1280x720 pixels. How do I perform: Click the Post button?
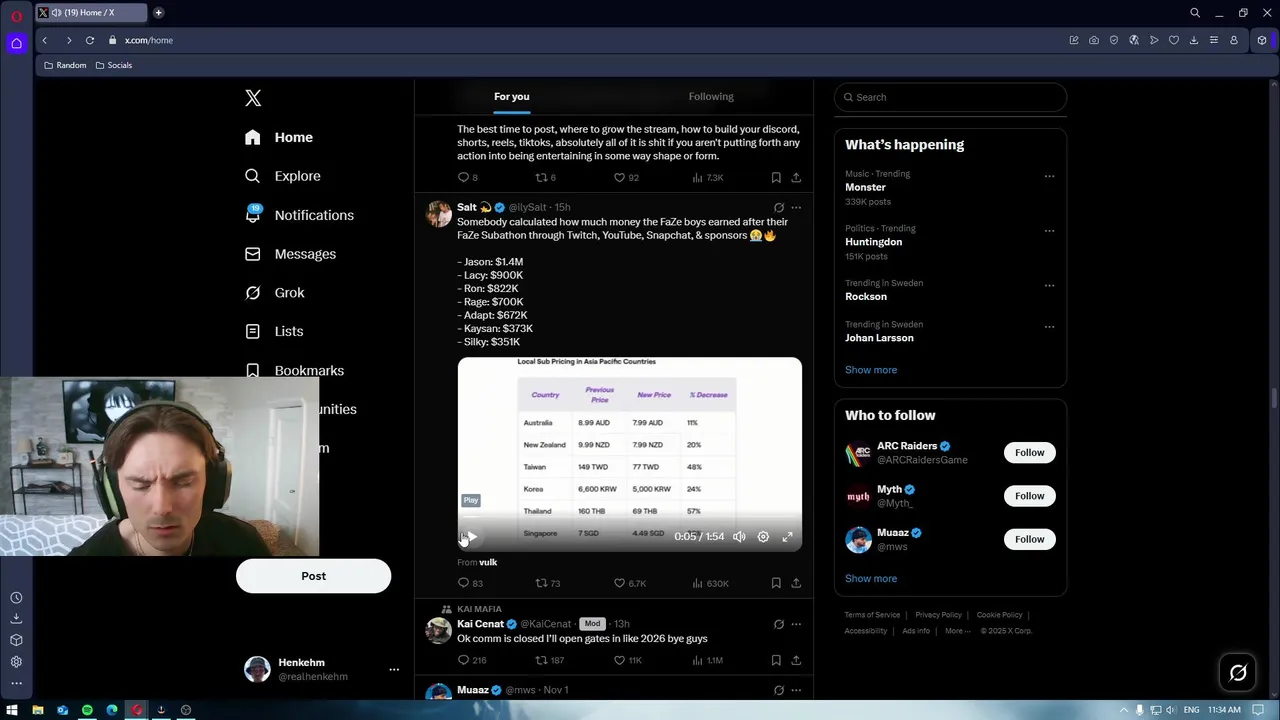pyautogui.click(x=313, y=576)
